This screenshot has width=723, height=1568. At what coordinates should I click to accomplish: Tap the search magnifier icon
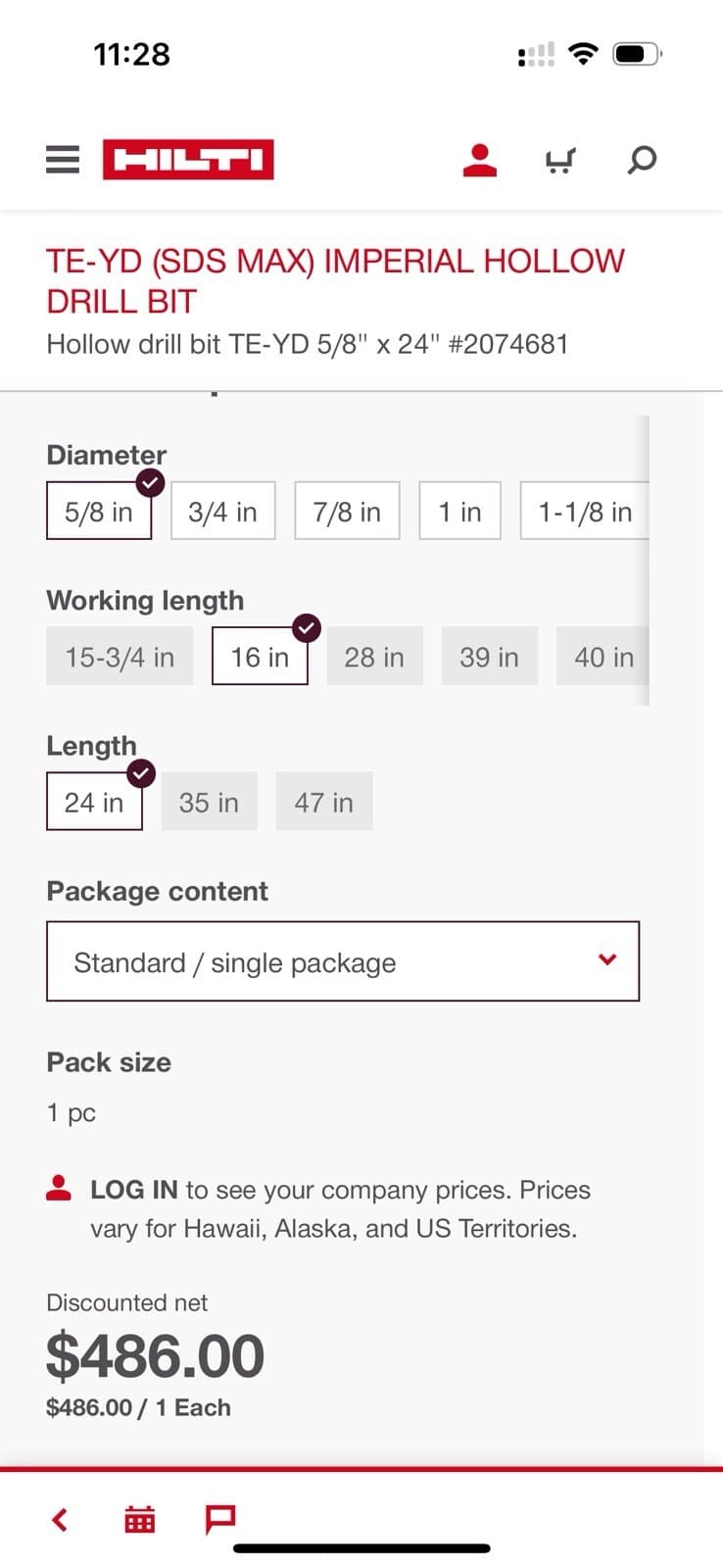[x=642, y=160]
